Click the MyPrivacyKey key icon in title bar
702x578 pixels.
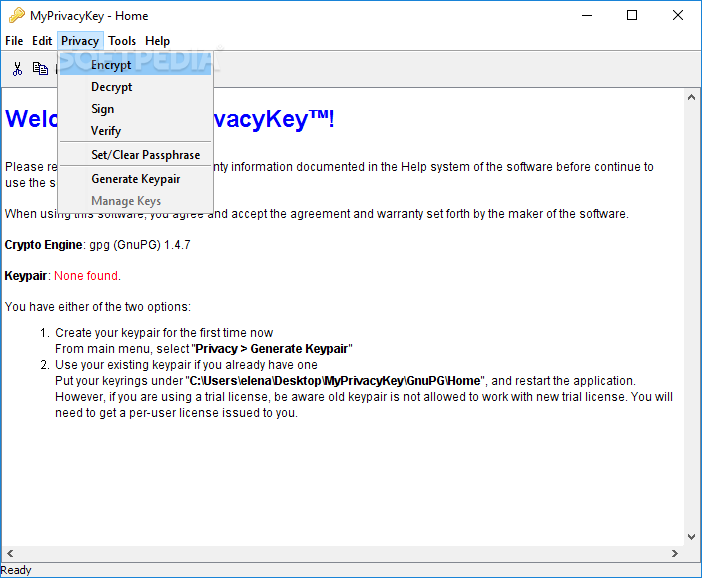[17, 15]
